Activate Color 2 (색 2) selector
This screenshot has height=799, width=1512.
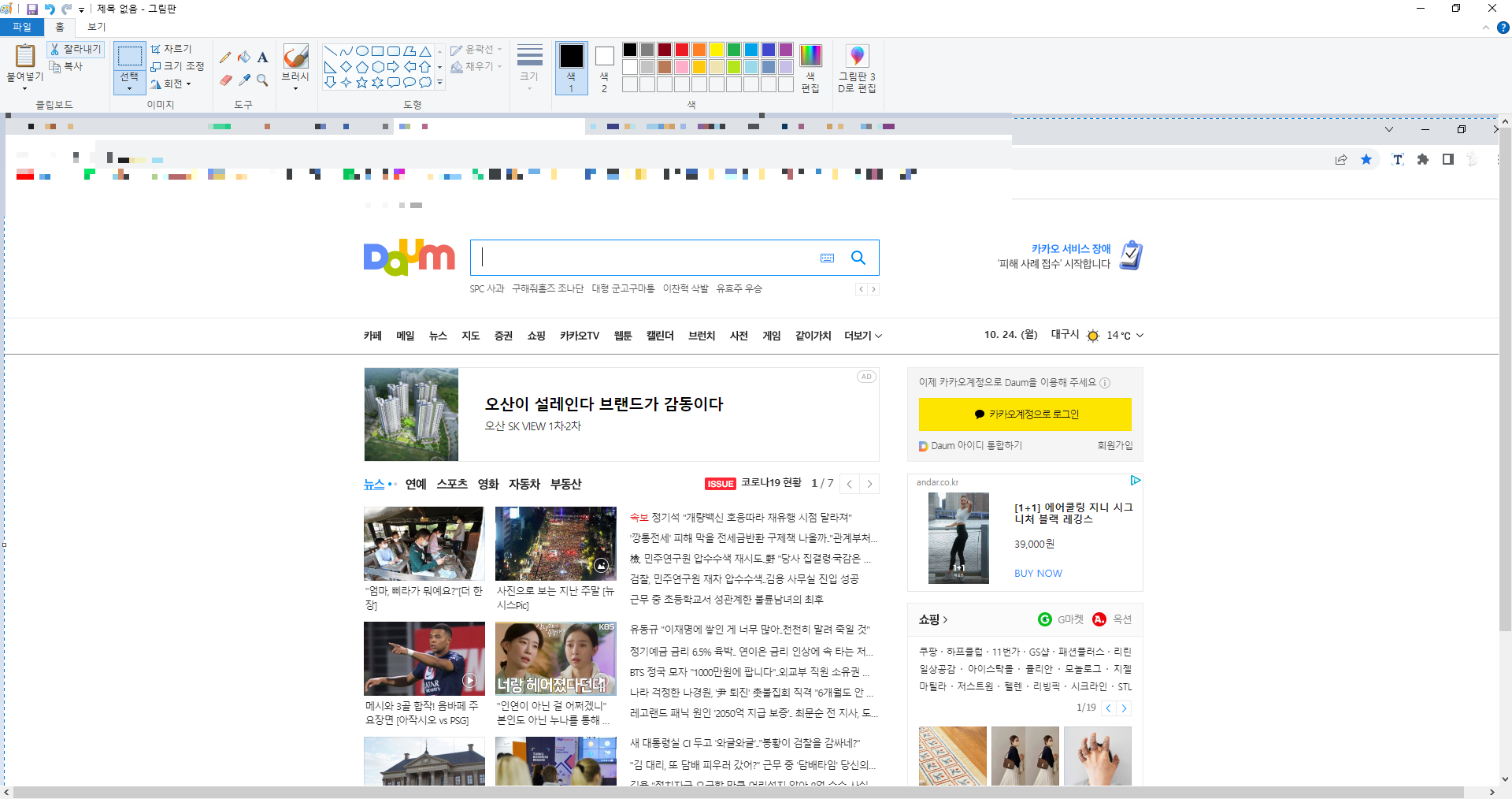click(604, 69)
